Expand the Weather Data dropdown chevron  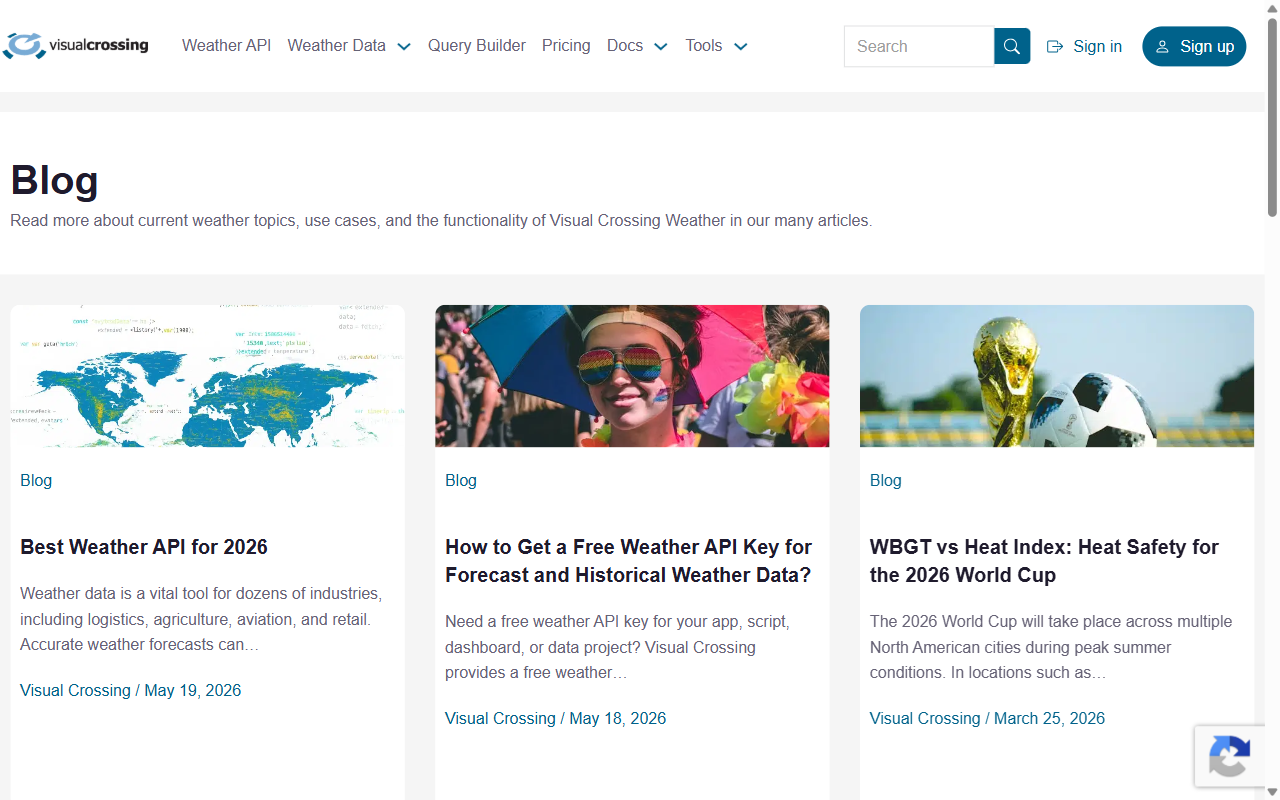tap(404, 47)
